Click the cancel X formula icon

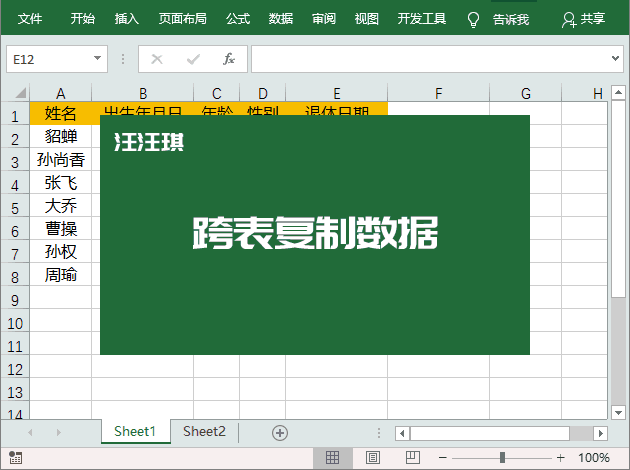[157, 59]
